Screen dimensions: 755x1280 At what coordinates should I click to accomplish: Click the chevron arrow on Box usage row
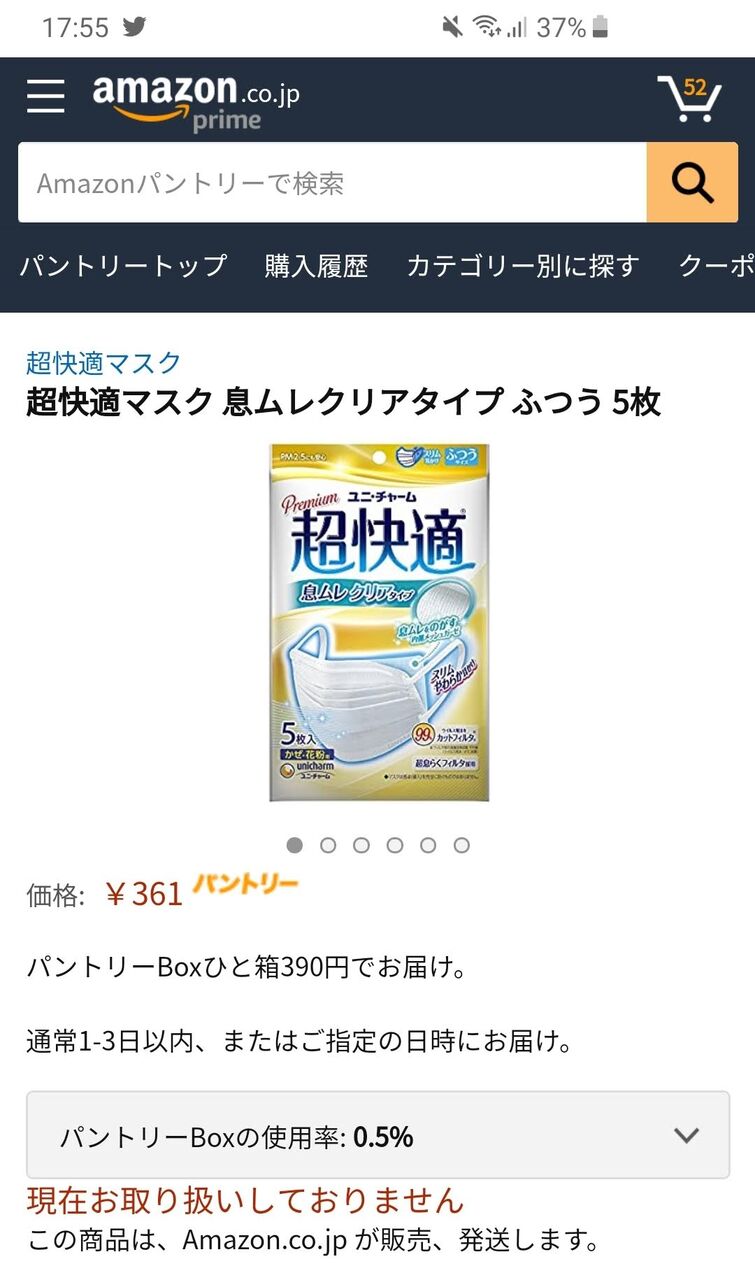[686, 1135]
